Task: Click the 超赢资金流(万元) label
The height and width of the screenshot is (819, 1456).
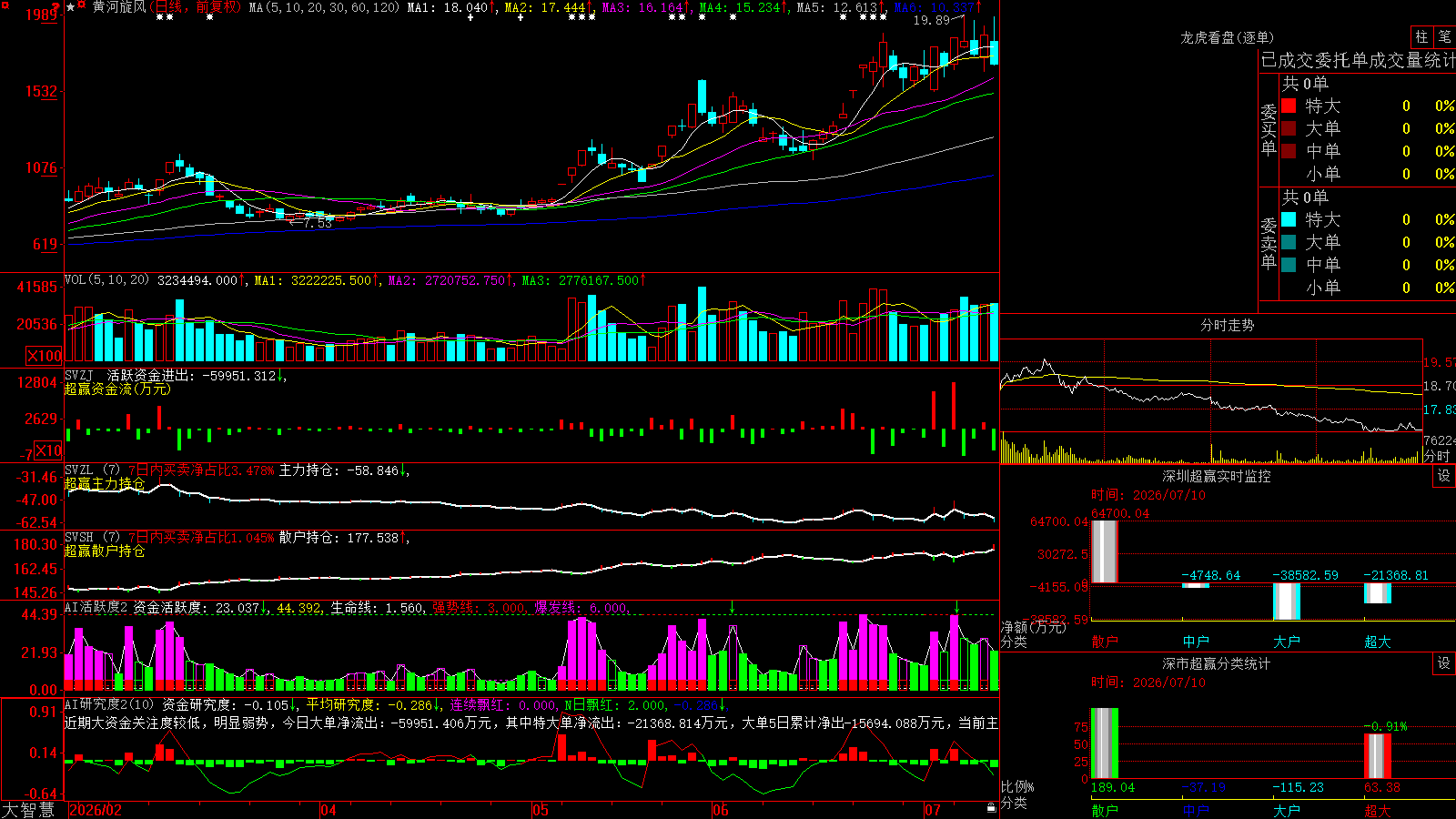Action: (117, 389)
